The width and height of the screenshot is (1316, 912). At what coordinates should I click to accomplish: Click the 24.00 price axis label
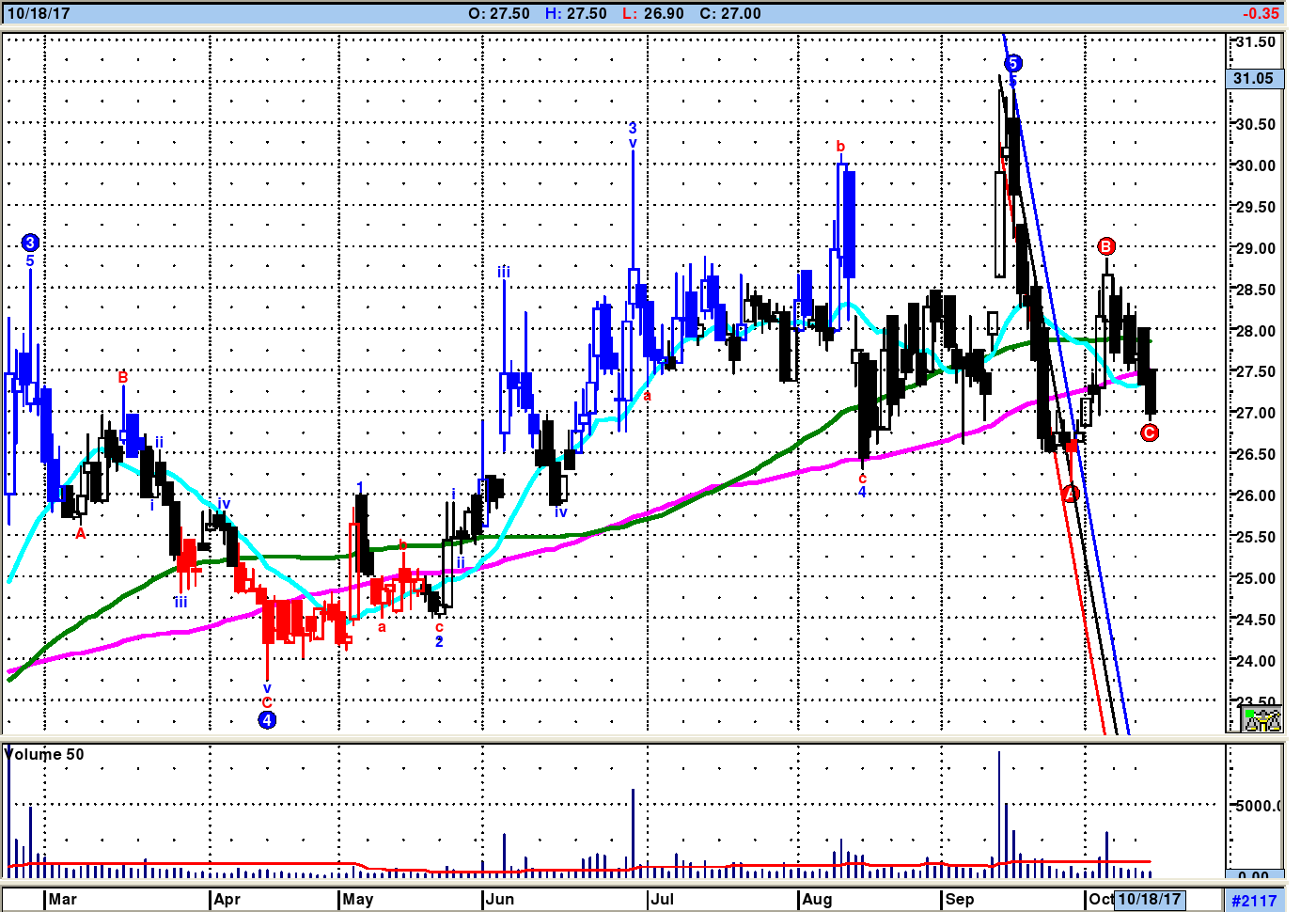[1255, 661]
